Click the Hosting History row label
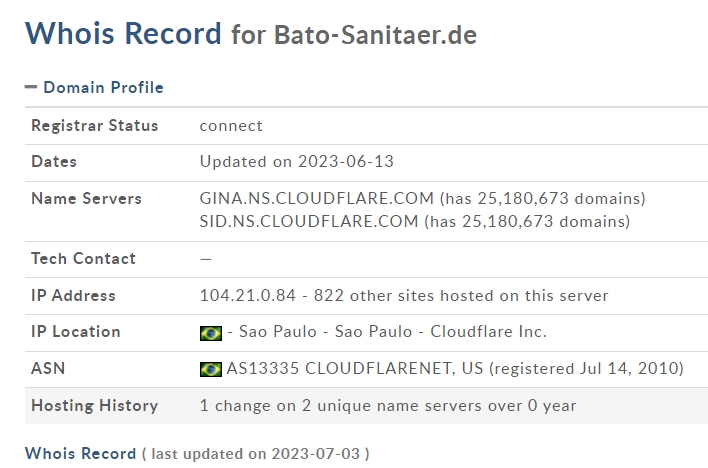This screenshot has width=708, height=468. tap(95, 406)
